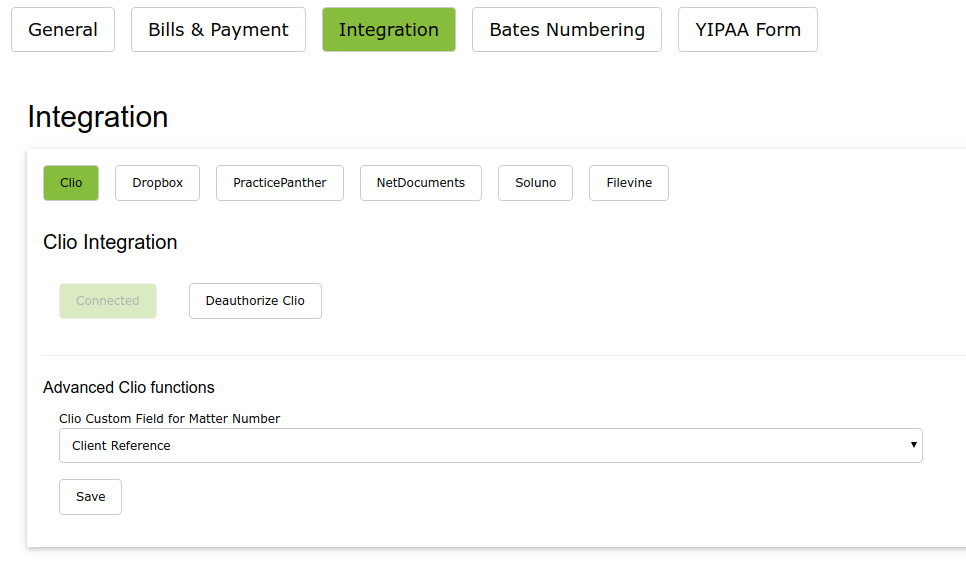Click Deauthorize Clio button

click(x=255, y=301)
